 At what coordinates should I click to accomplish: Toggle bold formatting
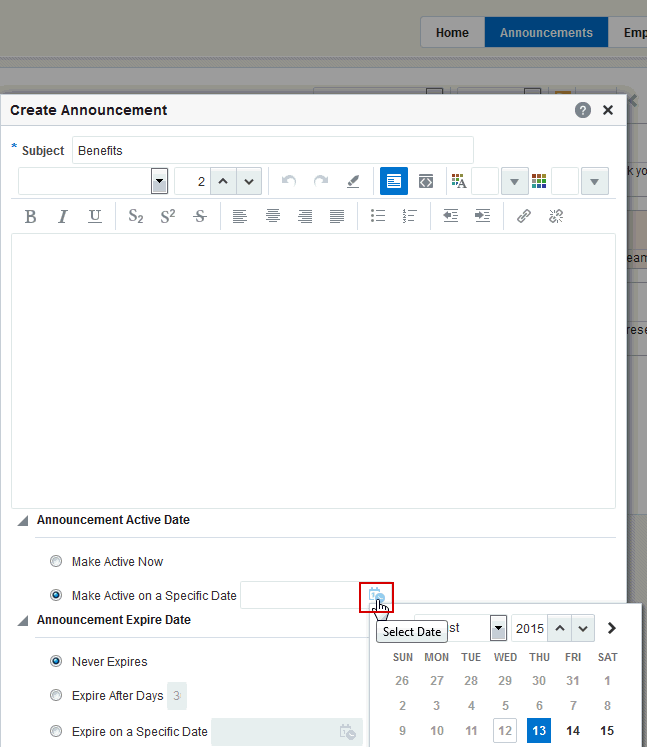(30, 216)
